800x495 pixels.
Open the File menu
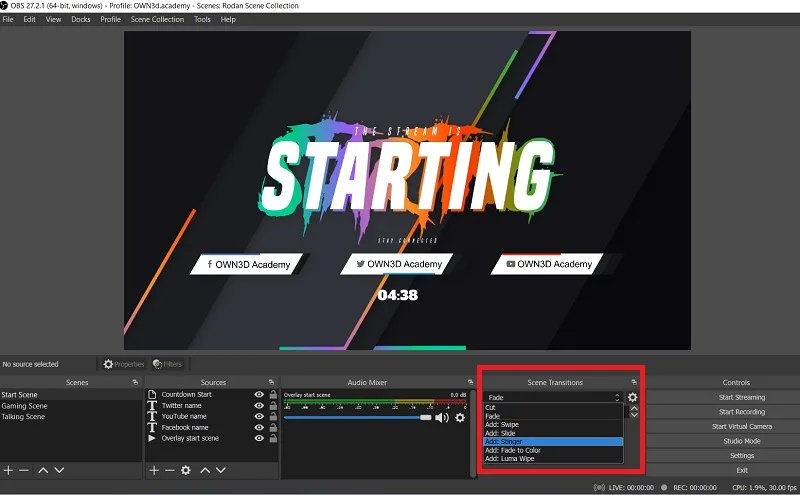8,19
